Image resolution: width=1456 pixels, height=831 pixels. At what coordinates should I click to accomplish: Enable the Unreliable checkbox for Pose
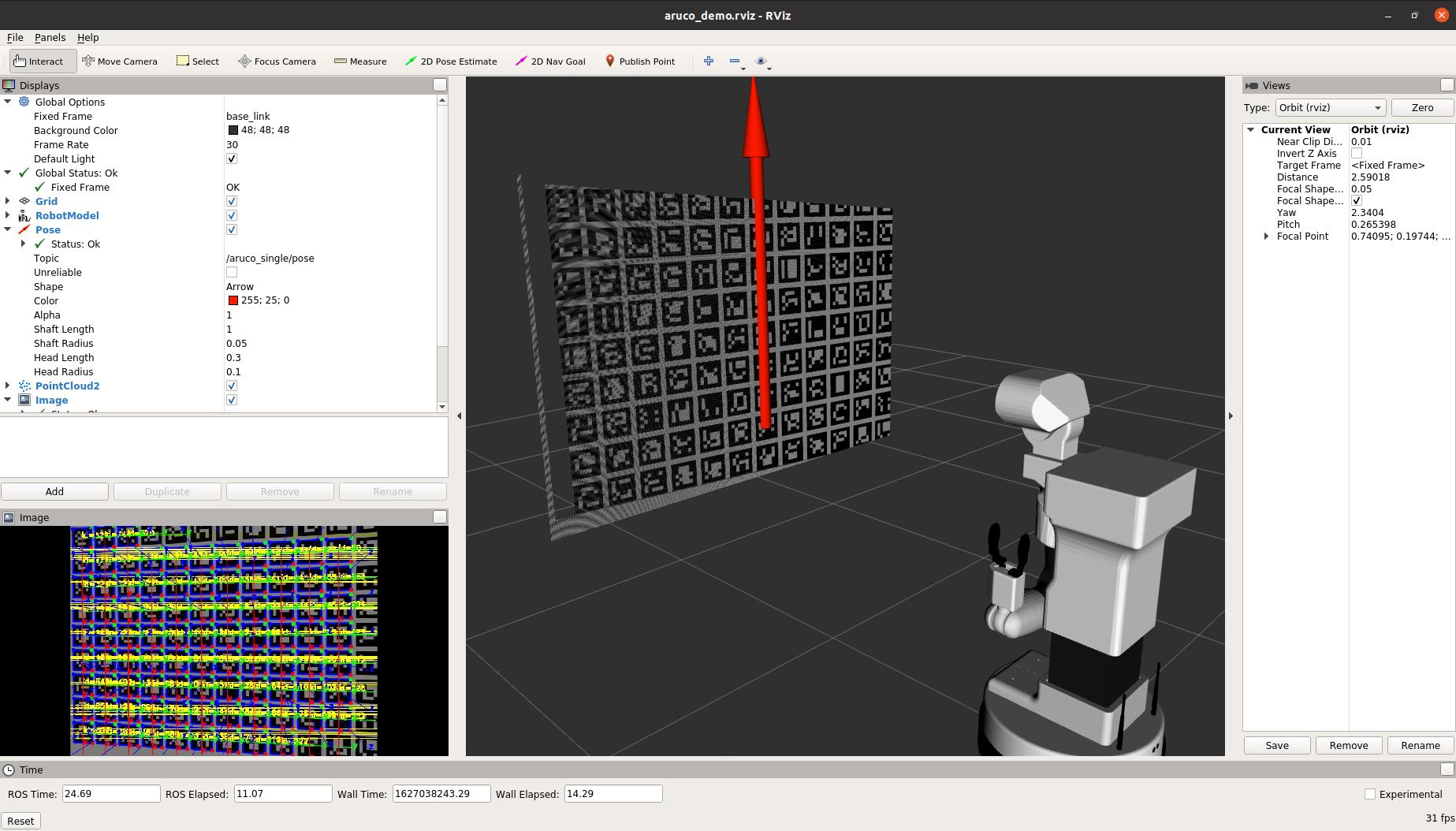pos(232,272)
